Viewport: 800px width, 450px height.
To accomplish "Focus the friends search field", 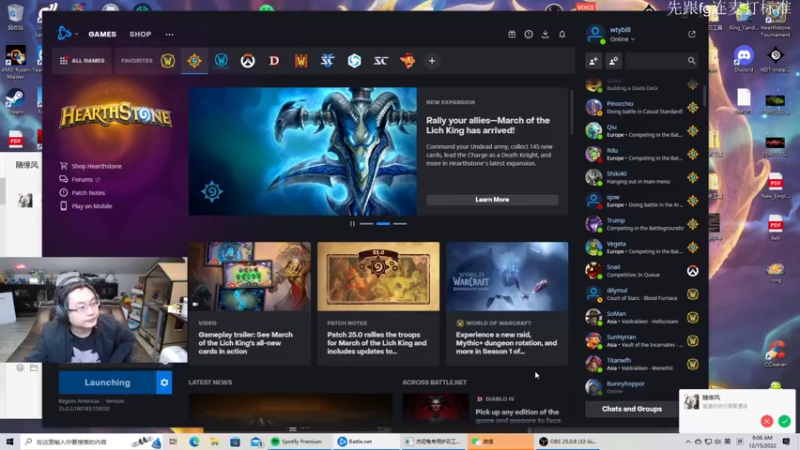I will pos(662,61).
